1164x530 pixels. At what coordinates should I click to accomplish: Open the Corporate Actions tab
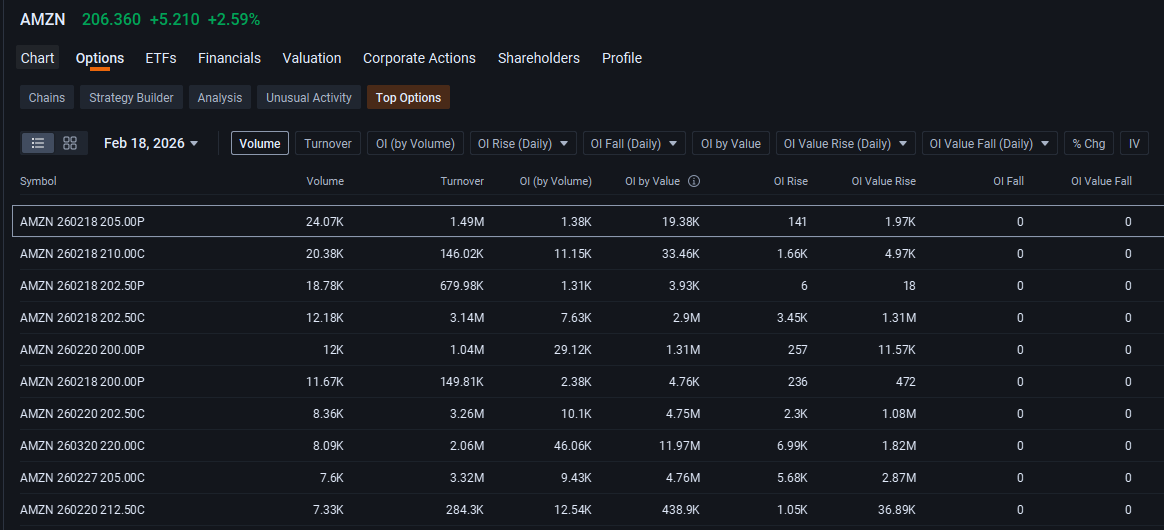tap(419, 58)
